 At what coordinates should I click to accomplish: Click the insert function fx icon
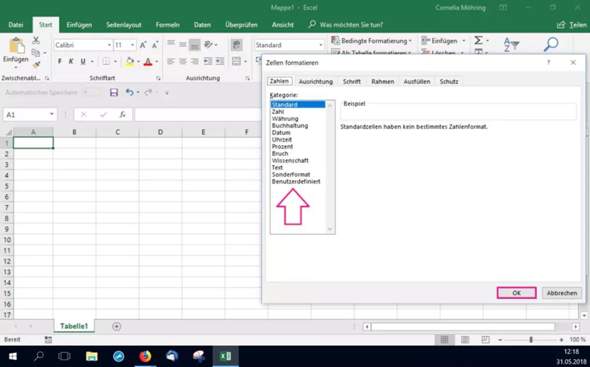click(122, 114)
